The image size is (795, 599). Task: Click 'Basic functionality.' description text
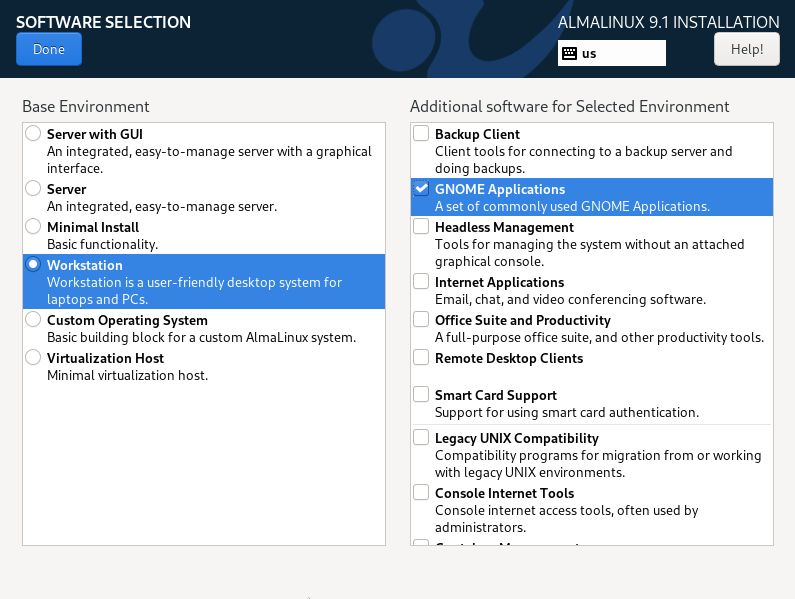pos(102,244)
